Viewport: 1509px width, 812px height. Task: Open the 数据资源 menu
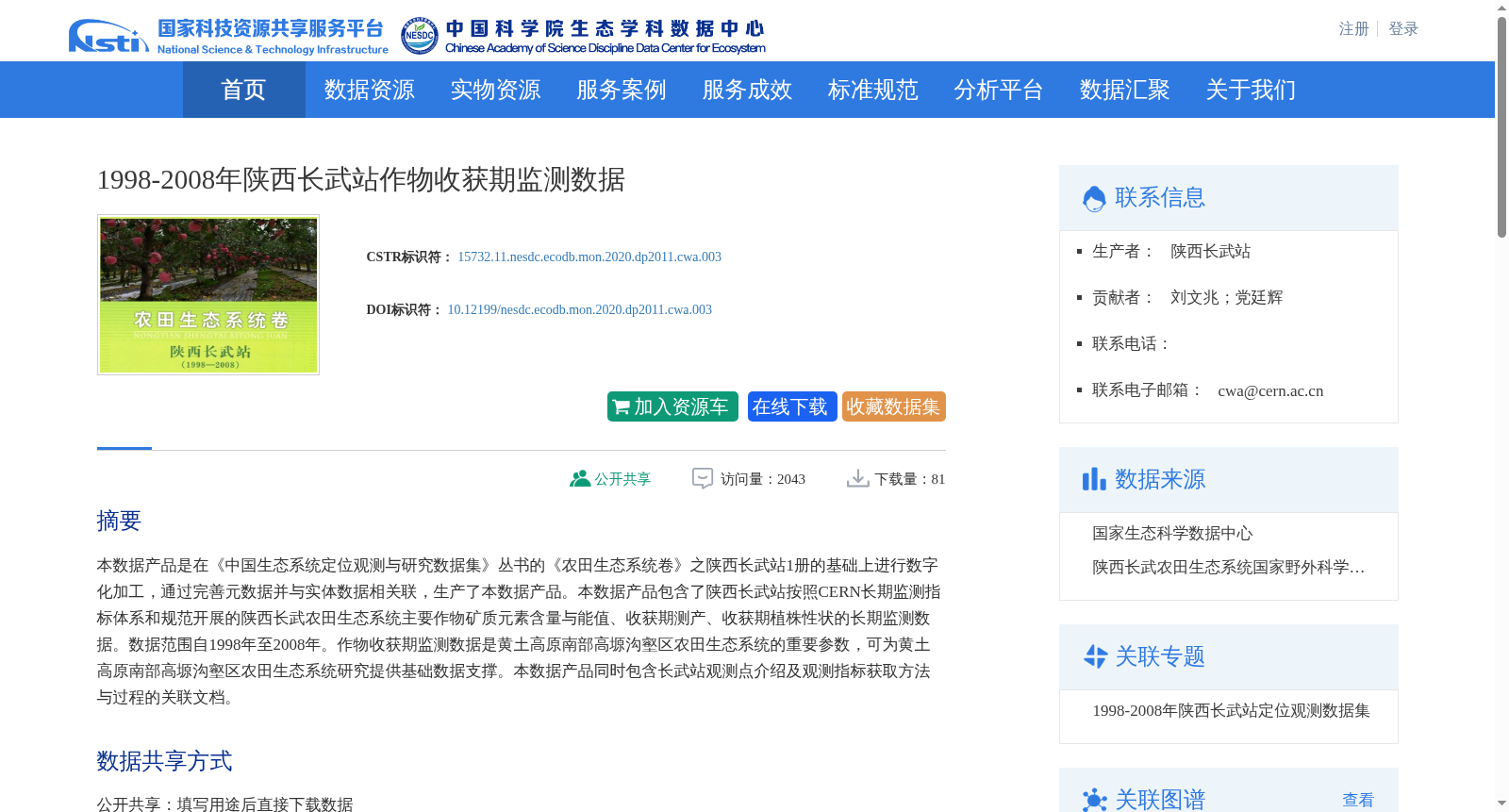tap(370, 90)
